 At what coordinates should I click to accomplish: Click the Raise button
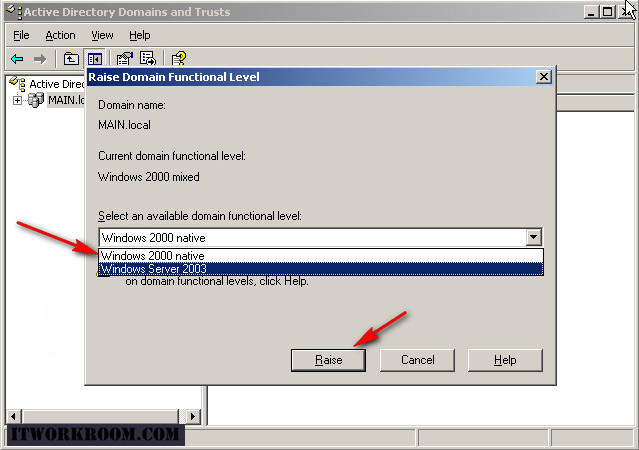coord(328,360)
